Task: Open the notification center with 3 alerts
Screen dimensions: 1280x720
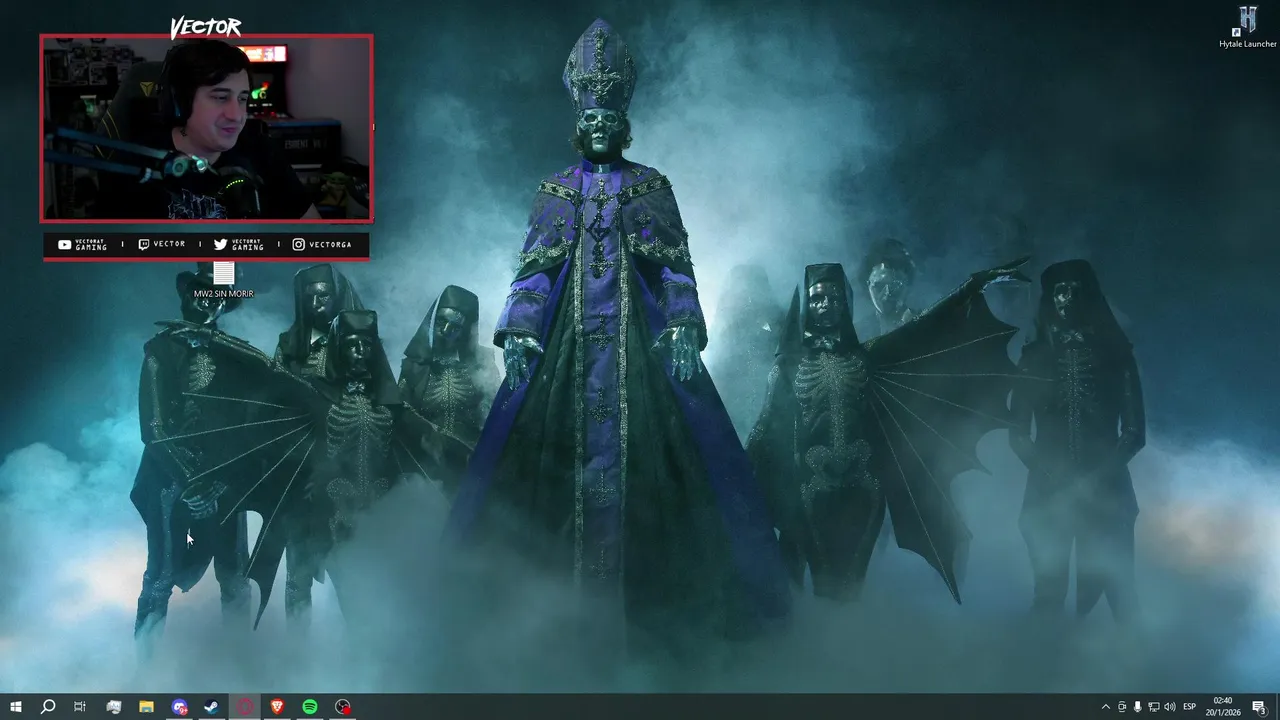Action: (x=1259, y=707)
